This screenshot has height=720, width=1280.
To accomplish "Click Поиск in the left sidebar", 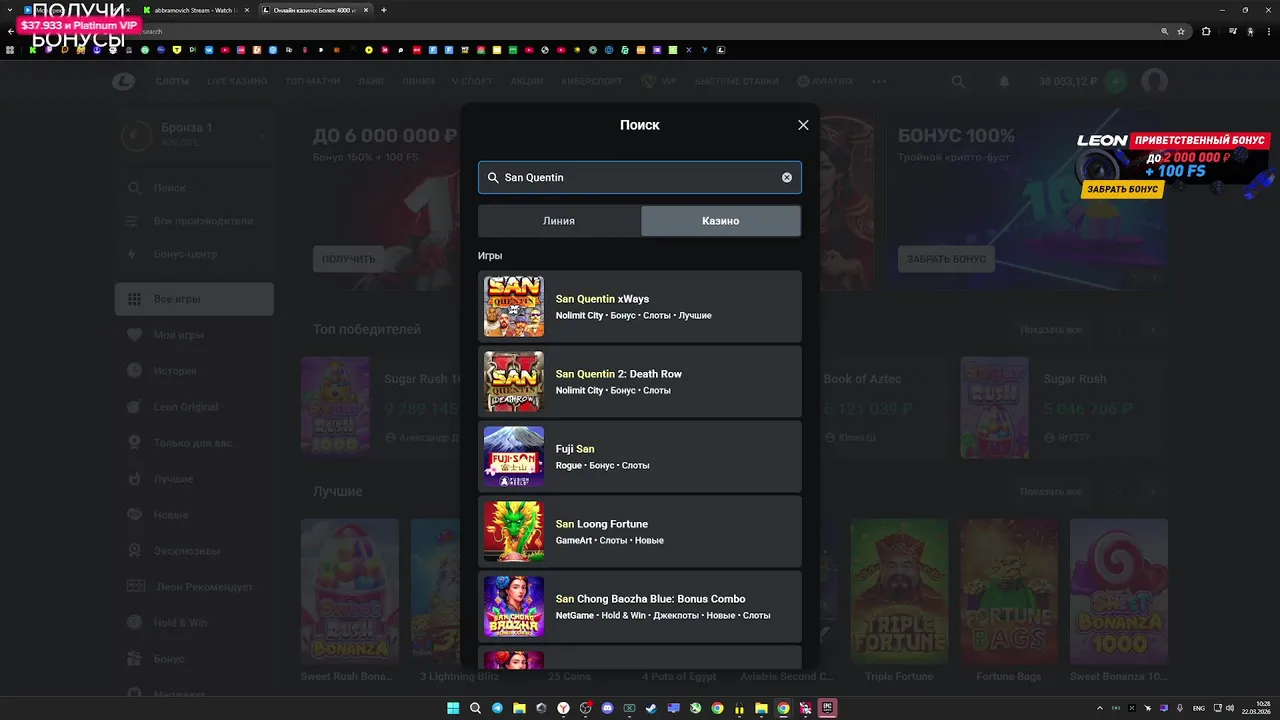I will pyautogui.click(x=194, y=188).
